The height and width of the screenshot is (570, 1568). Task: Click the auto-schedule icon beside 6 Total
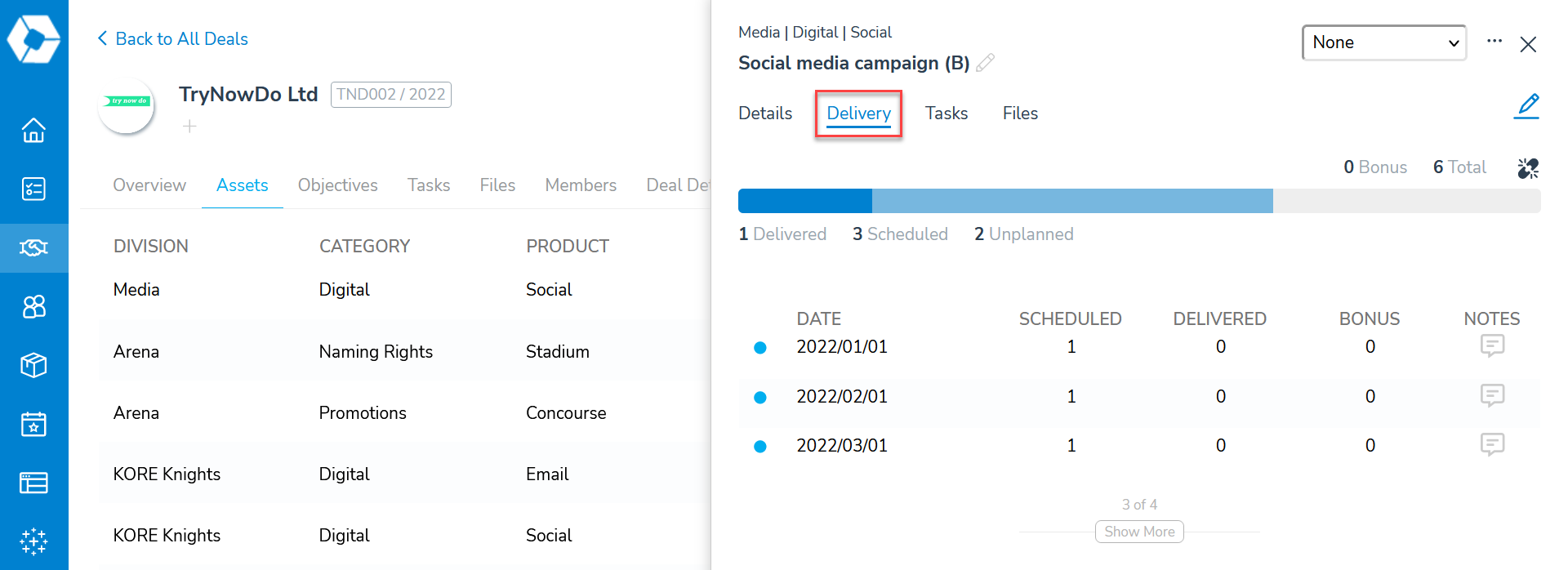coord(1527,168)
